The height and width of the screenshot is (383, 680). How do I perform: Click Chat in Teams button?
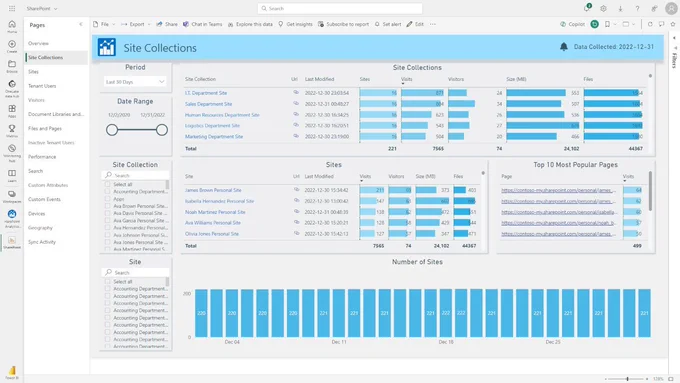coord(202,24)
